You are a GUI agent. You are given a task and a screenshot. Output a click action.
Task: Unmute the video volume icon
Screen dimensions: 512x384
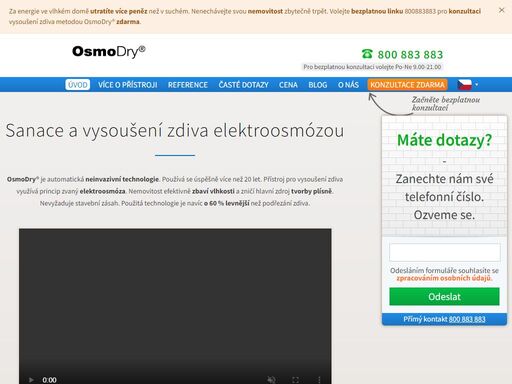tap(271, 380)
